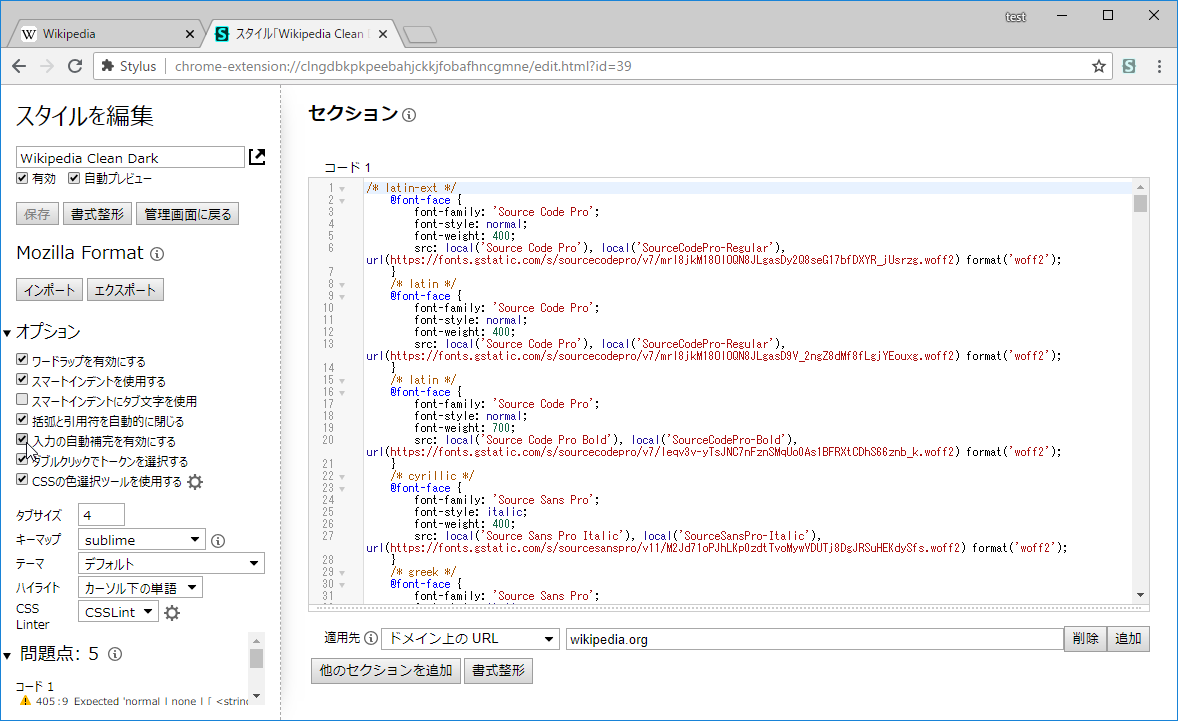Enable スマートインデントにタブ文字を使用

pyautogui.click(x=22, y=400)
